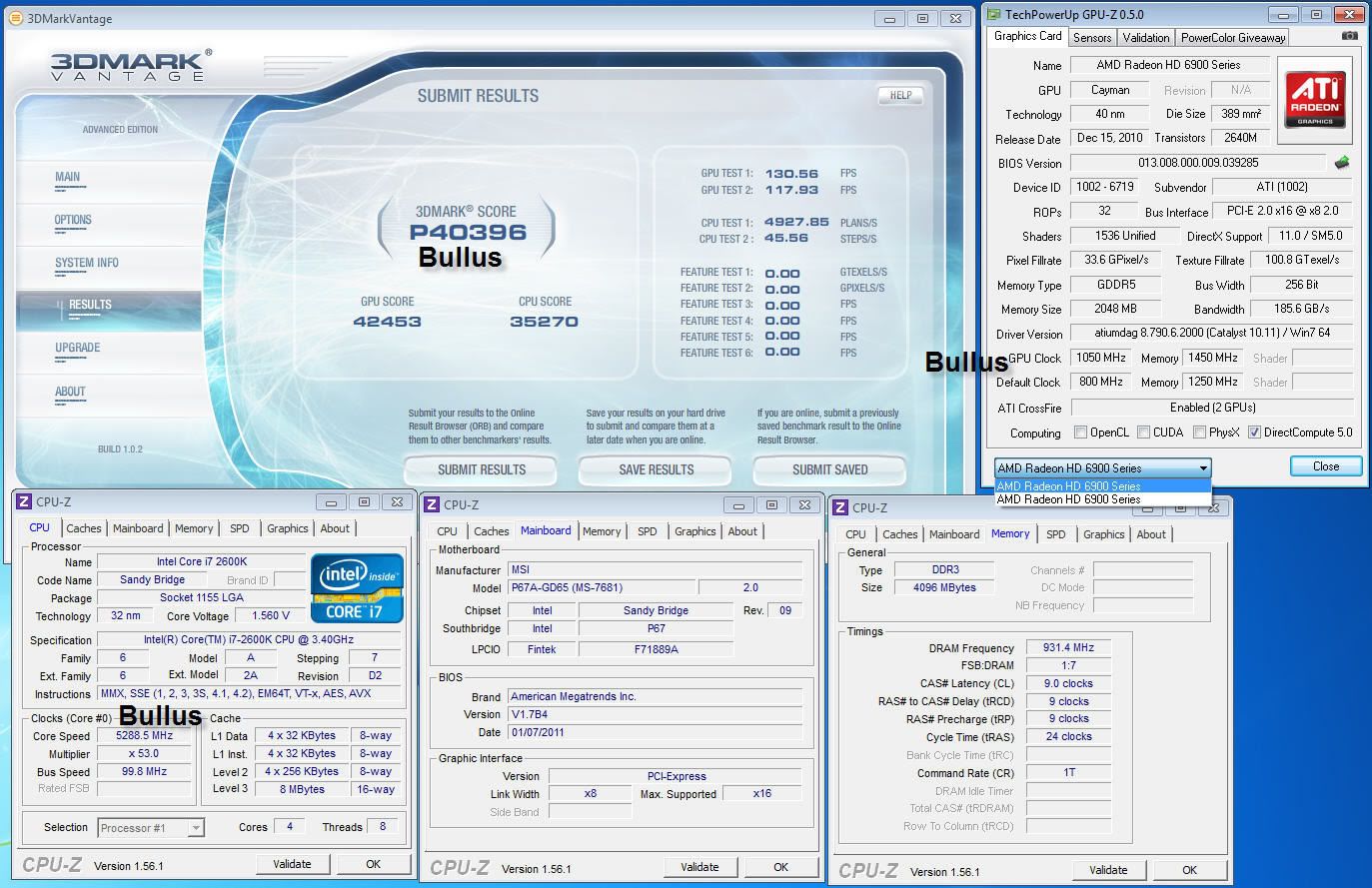Click the ATI Radeon logo in GPU-Z

tap(1315, 99)
